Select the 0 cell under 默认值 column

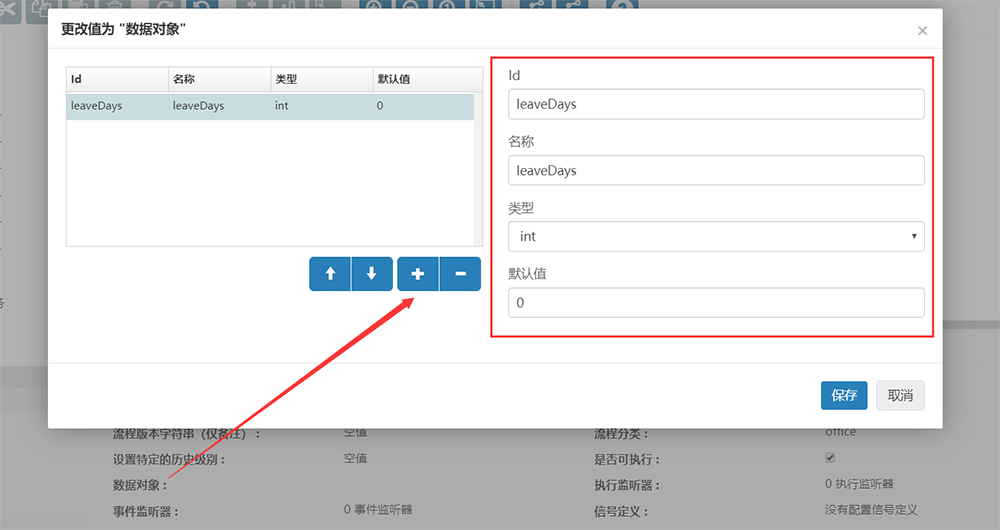(x=423, y=106)
